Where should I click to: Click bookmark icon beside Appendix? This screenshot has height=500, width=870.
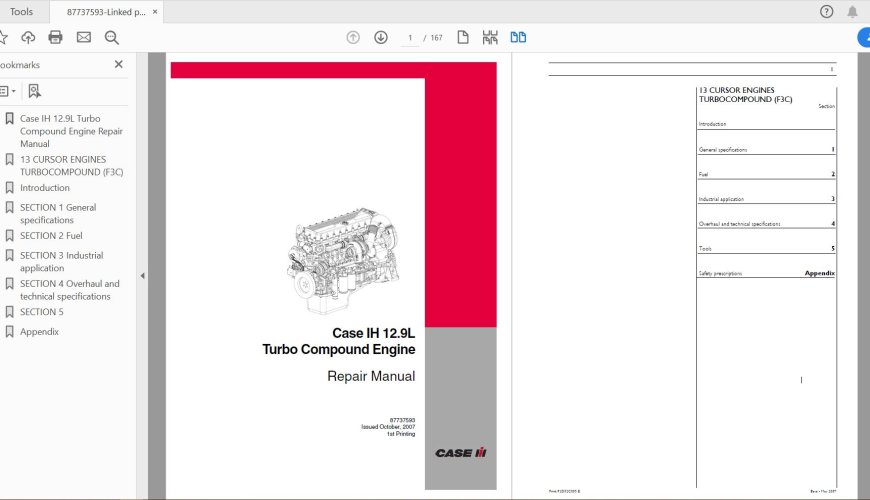pyautogui.click(x=9, y=331)
